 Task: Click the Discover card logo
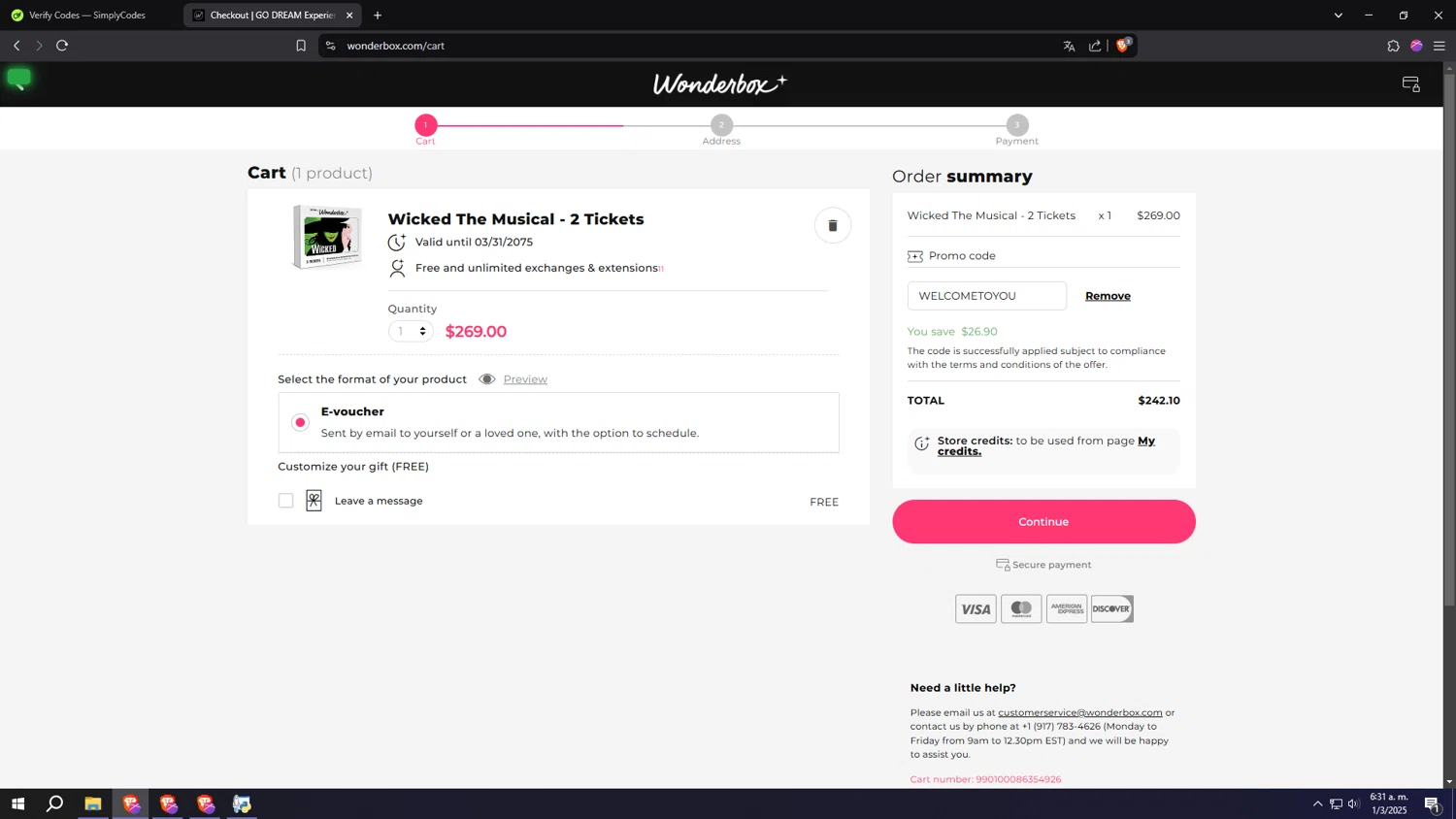tap(1111, 608)
